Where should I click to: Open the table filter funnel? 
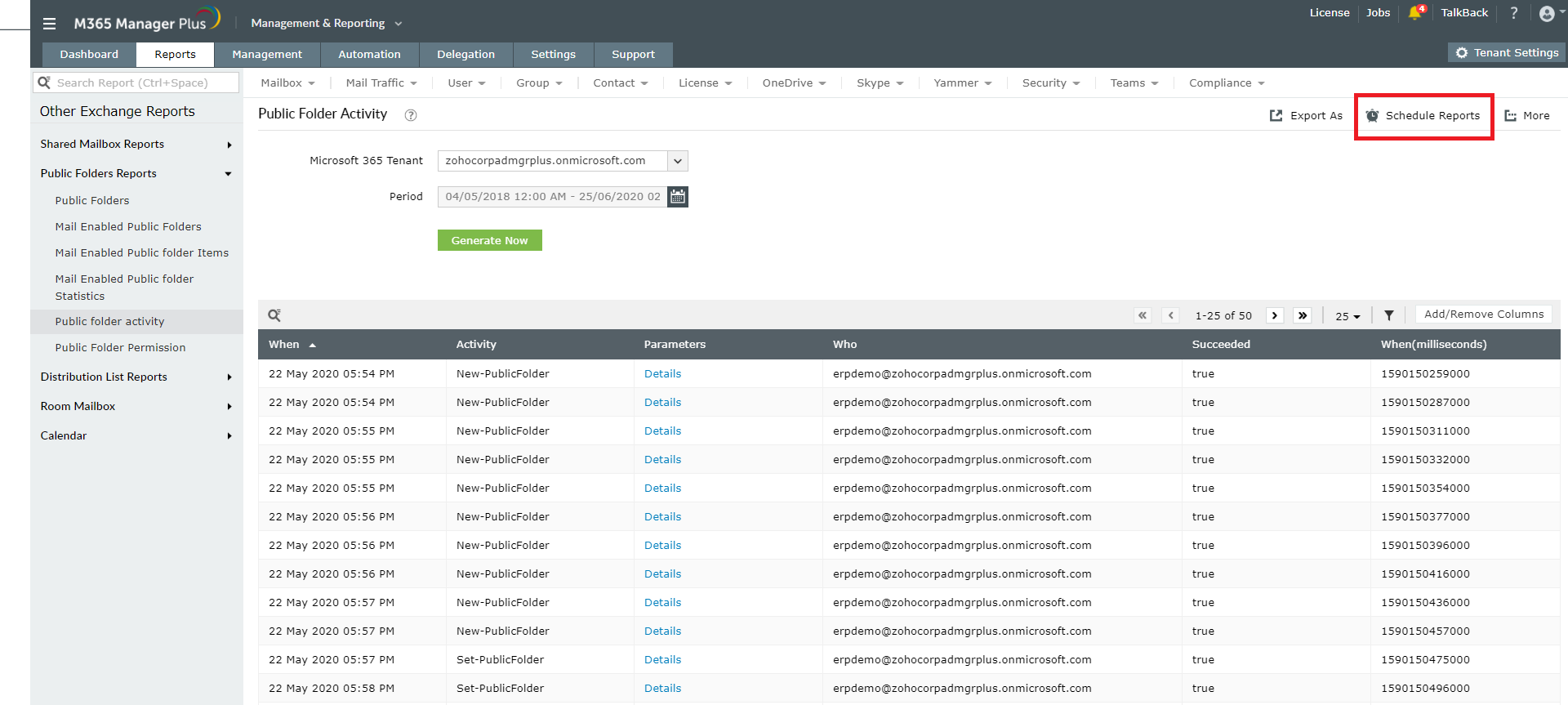1389,315
